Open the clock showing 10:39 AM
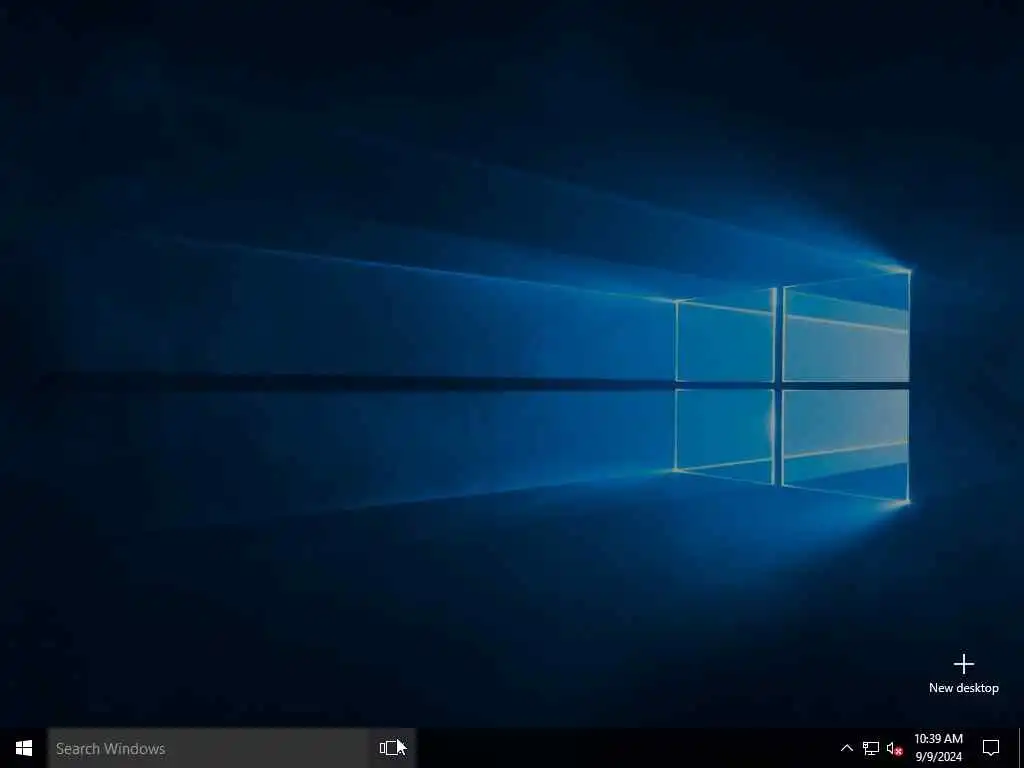1024x768 pixels. [x=938, y=748]
